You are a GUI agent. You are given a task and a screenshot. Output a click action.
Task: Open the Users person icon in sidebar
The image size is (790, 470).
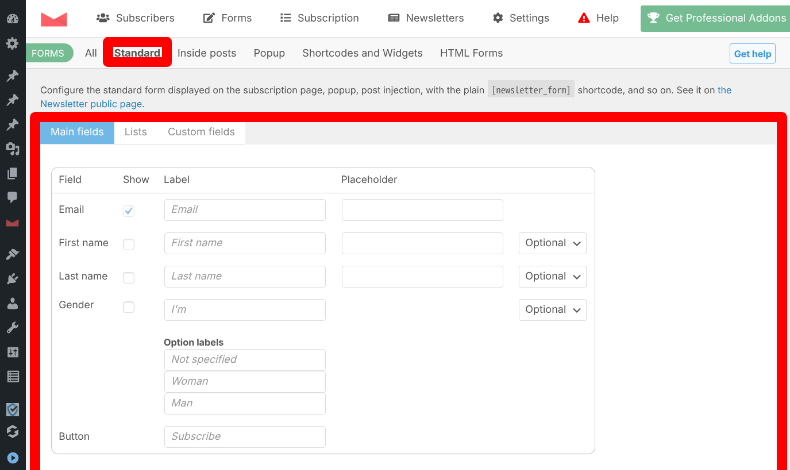[13, 303]
